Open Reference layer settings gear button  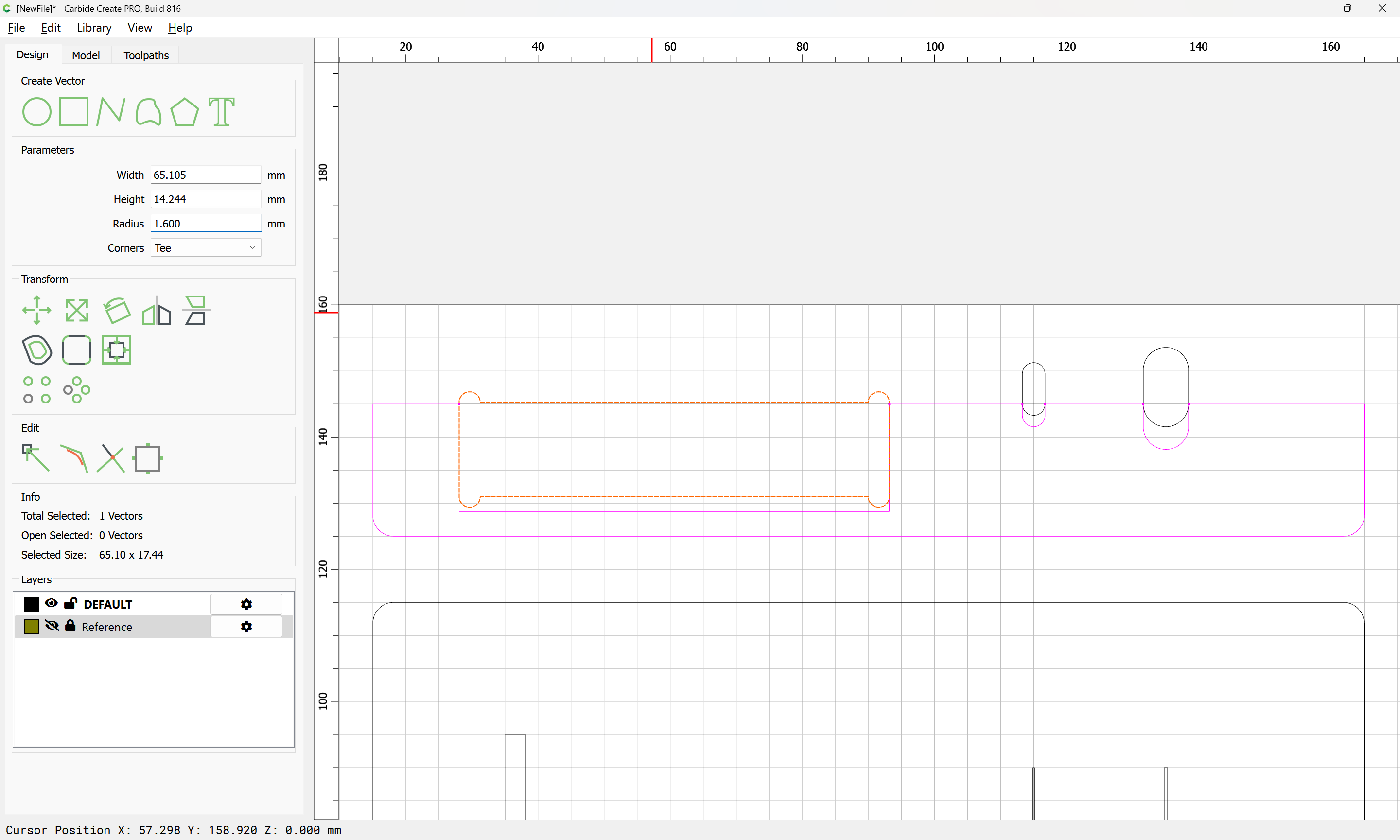click(246, 627)
